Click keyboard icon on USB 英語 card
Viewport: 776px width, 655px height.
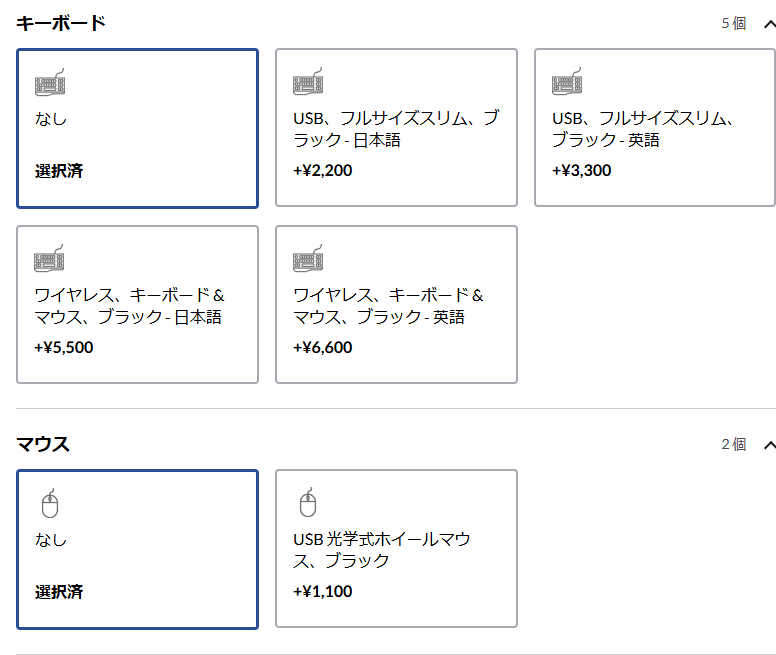pyautogui.click(x=567, y=82)
